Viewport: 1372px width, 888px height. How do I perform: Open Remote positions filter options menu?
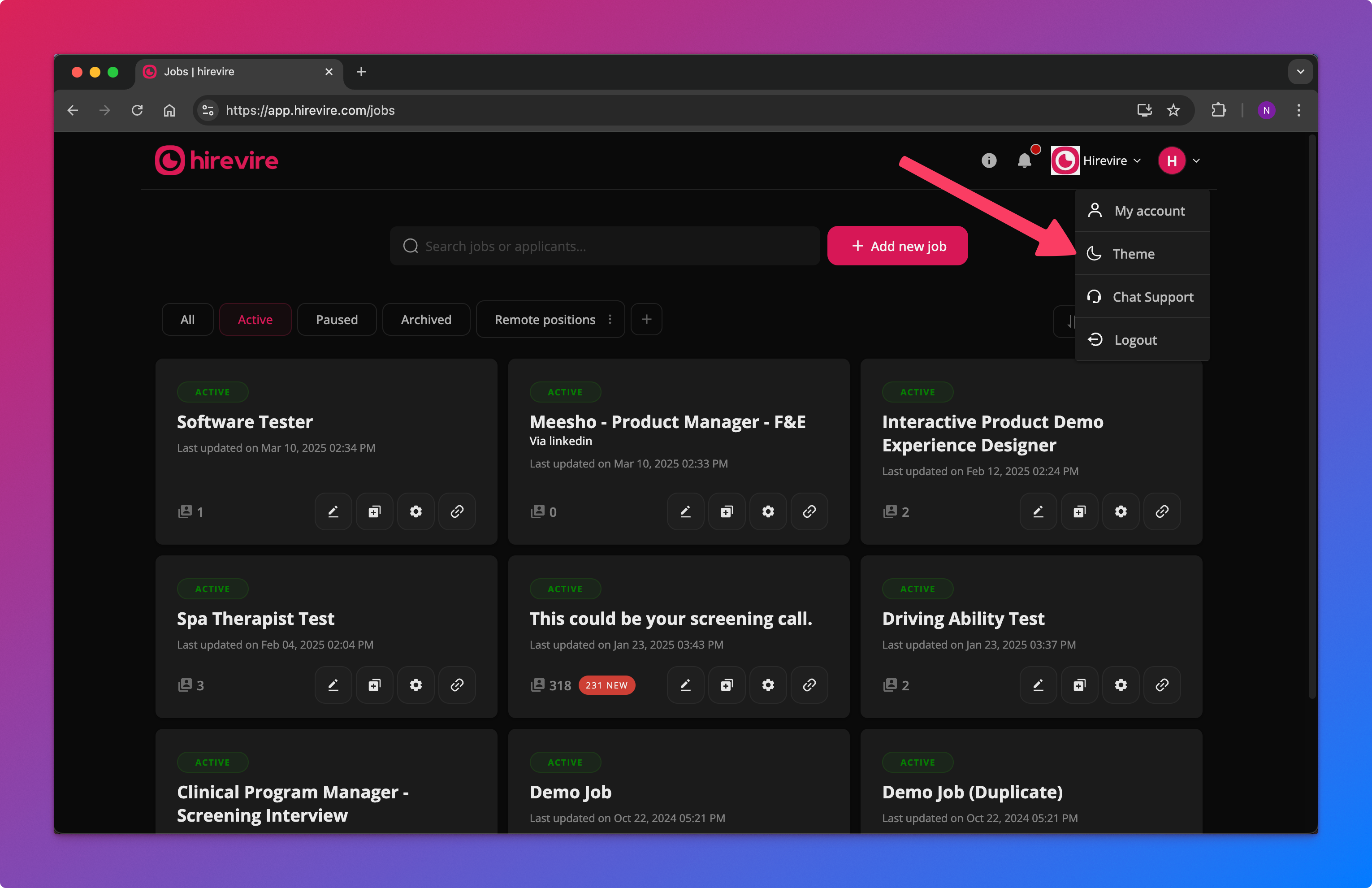610,320
